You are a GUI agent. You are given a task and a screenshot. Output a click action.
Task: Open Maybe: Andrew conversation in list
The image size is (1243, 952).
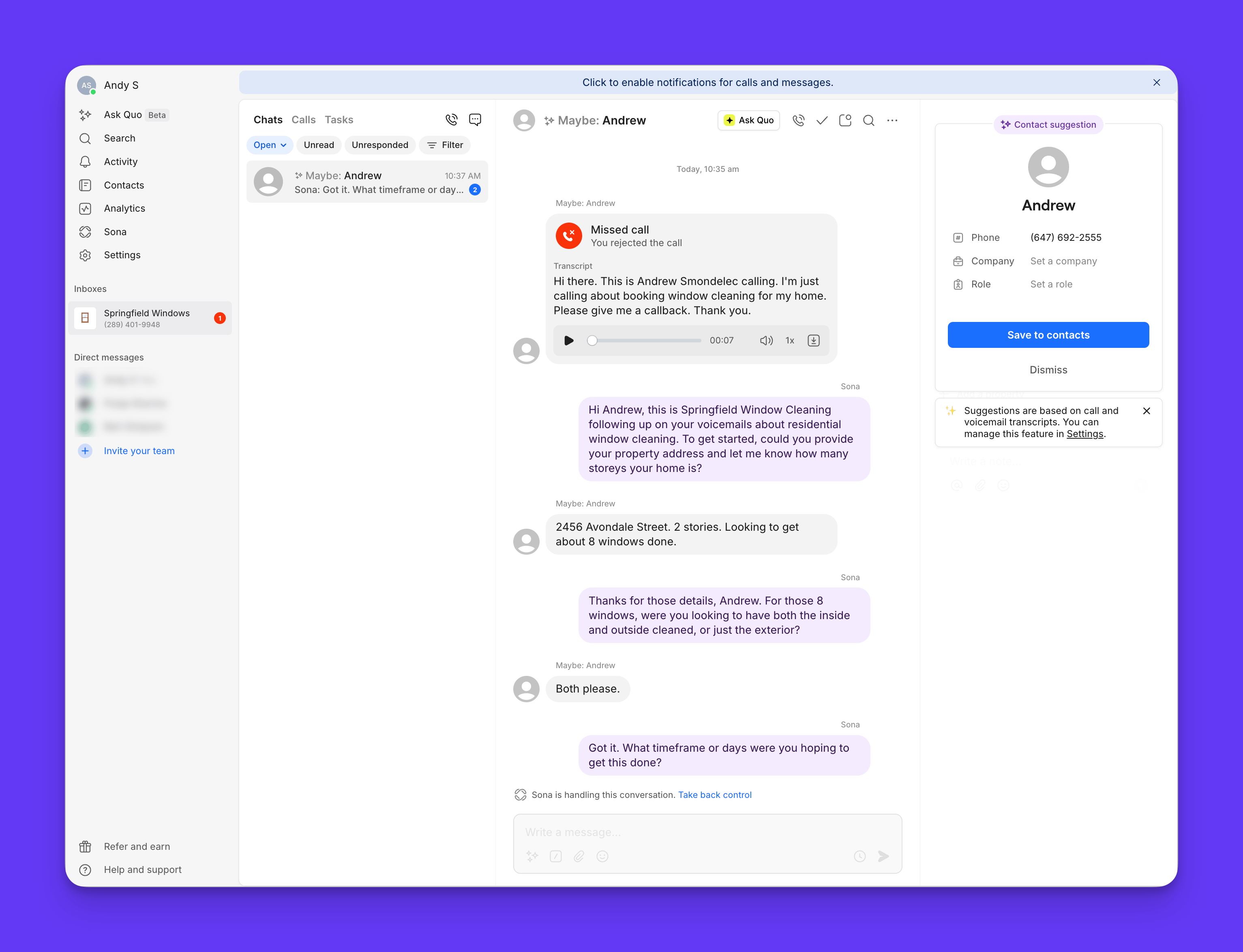coord(367,182)
